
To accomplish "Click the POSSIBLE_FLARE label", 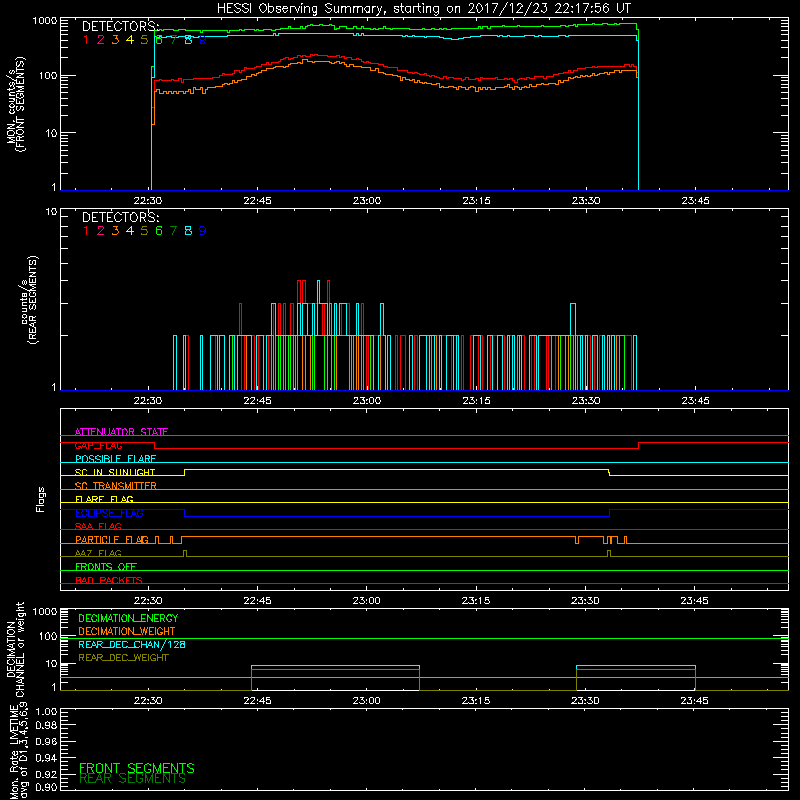I will 115,459.
